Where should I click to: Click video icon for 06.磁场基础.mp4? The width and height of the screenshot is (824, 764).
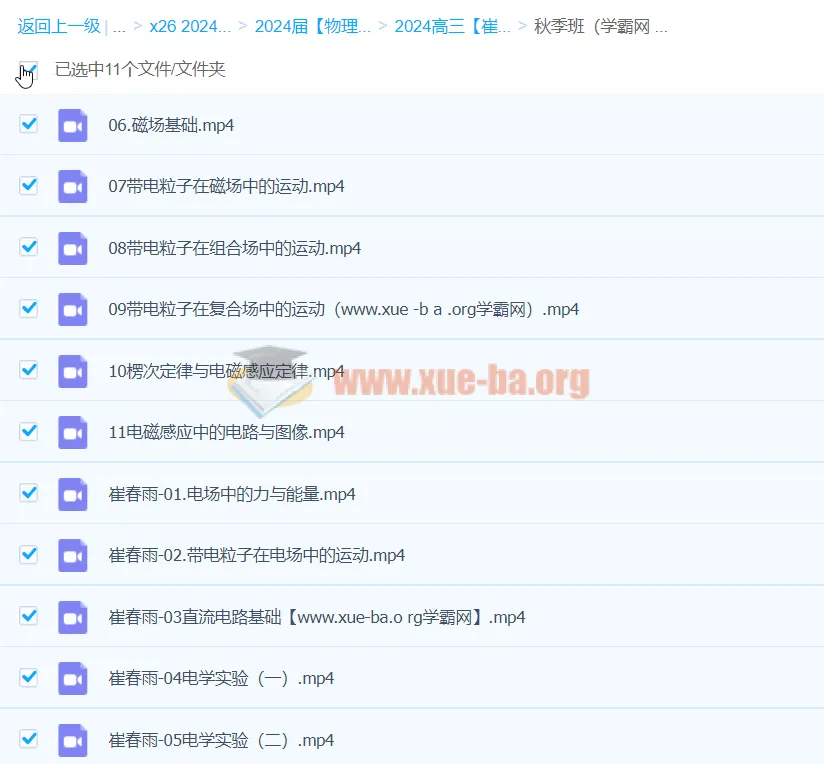[73, 125]
